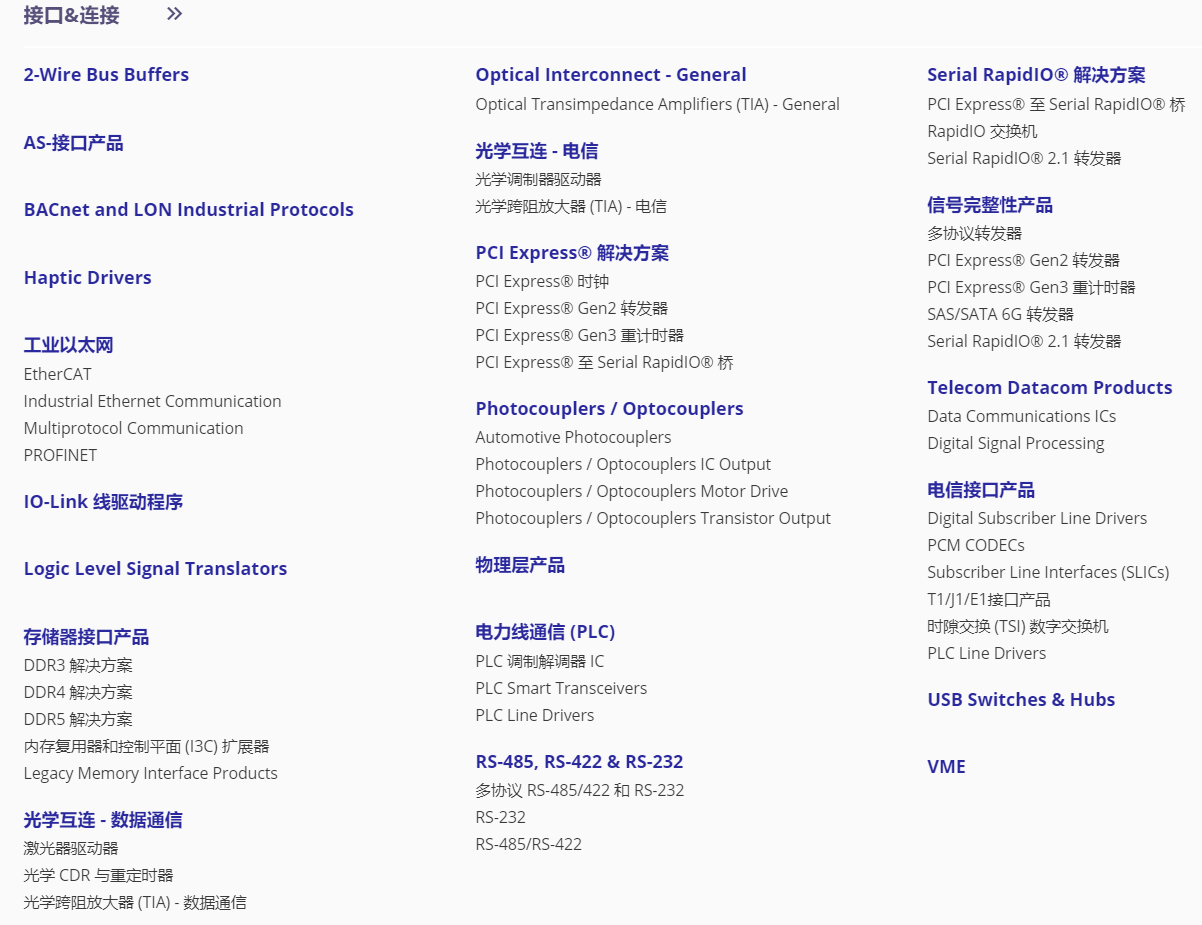
Task: Select Subscriber Line Interfaces (SLICs)
Action: [x=1049, y=573]
